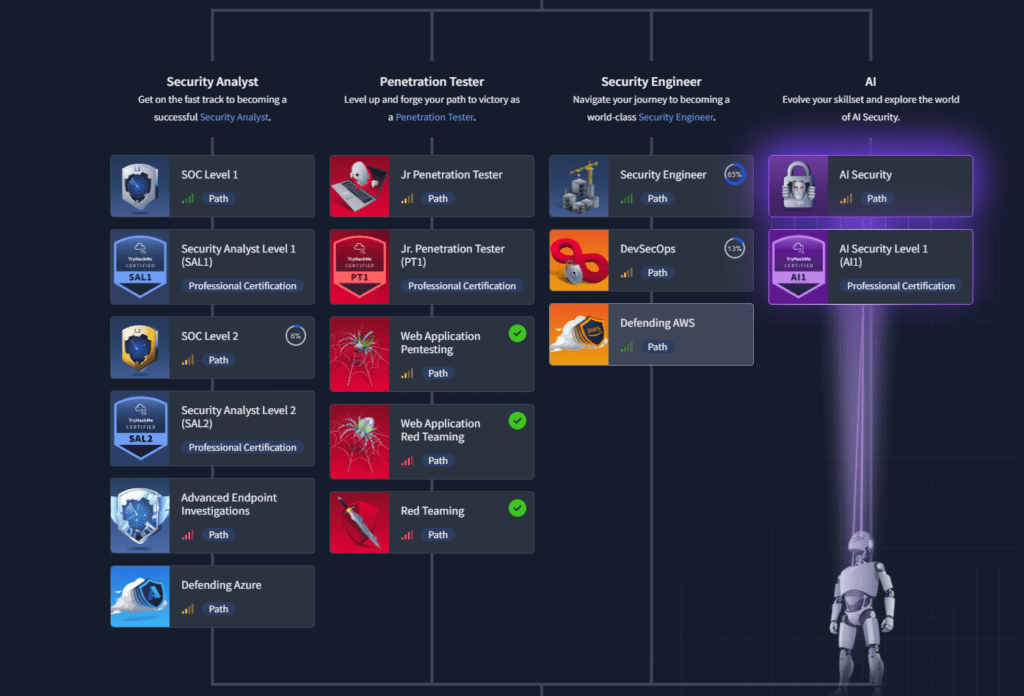The image size is (1024, 696).
Task: Select the Security Engineer column heading
Action: 651,82
